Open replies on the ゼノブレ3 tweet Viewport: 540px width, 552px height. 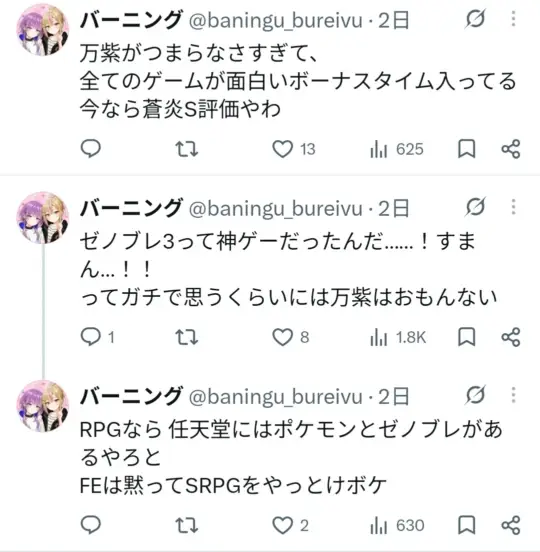click(x=97, y=337)
